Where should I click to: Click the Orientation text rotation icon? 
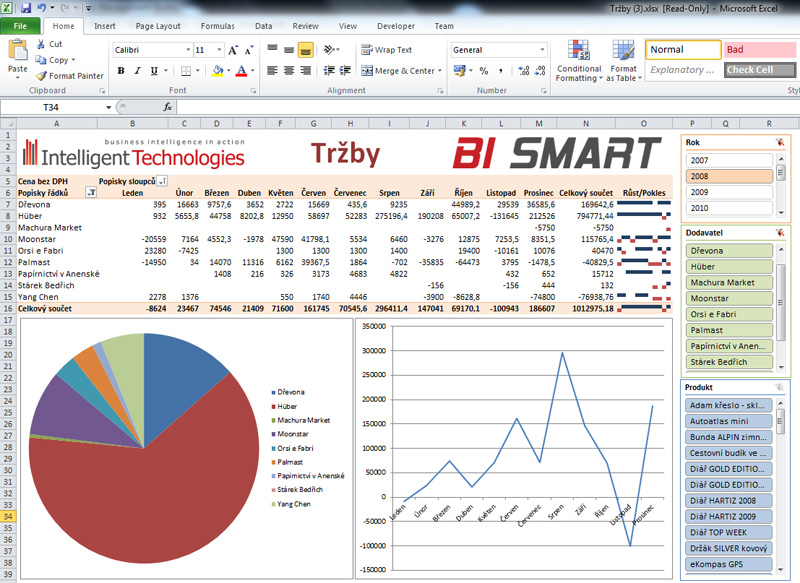pos(330,49)
